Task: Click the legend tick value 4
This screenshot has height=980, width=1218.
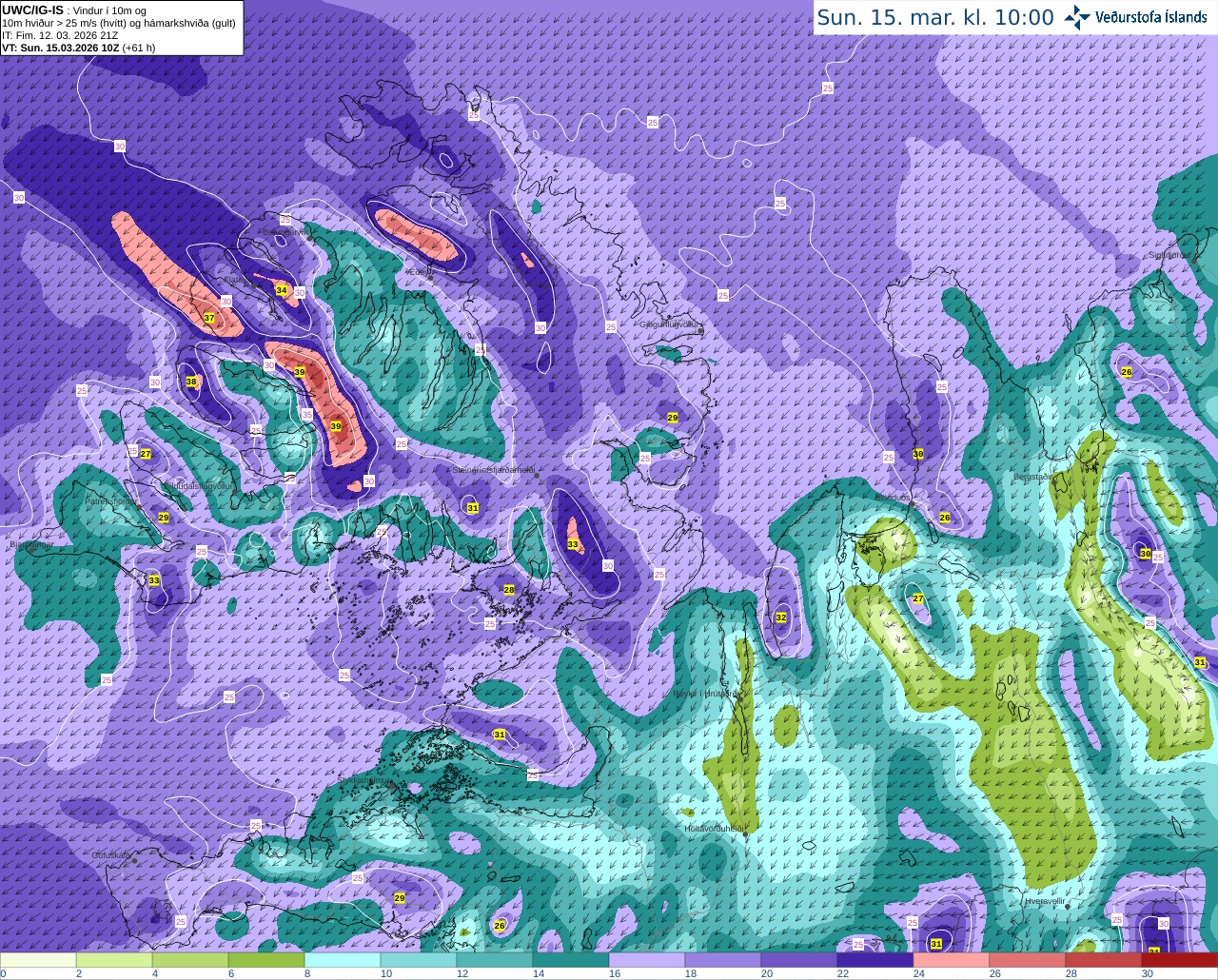Action: click(154, 974)
